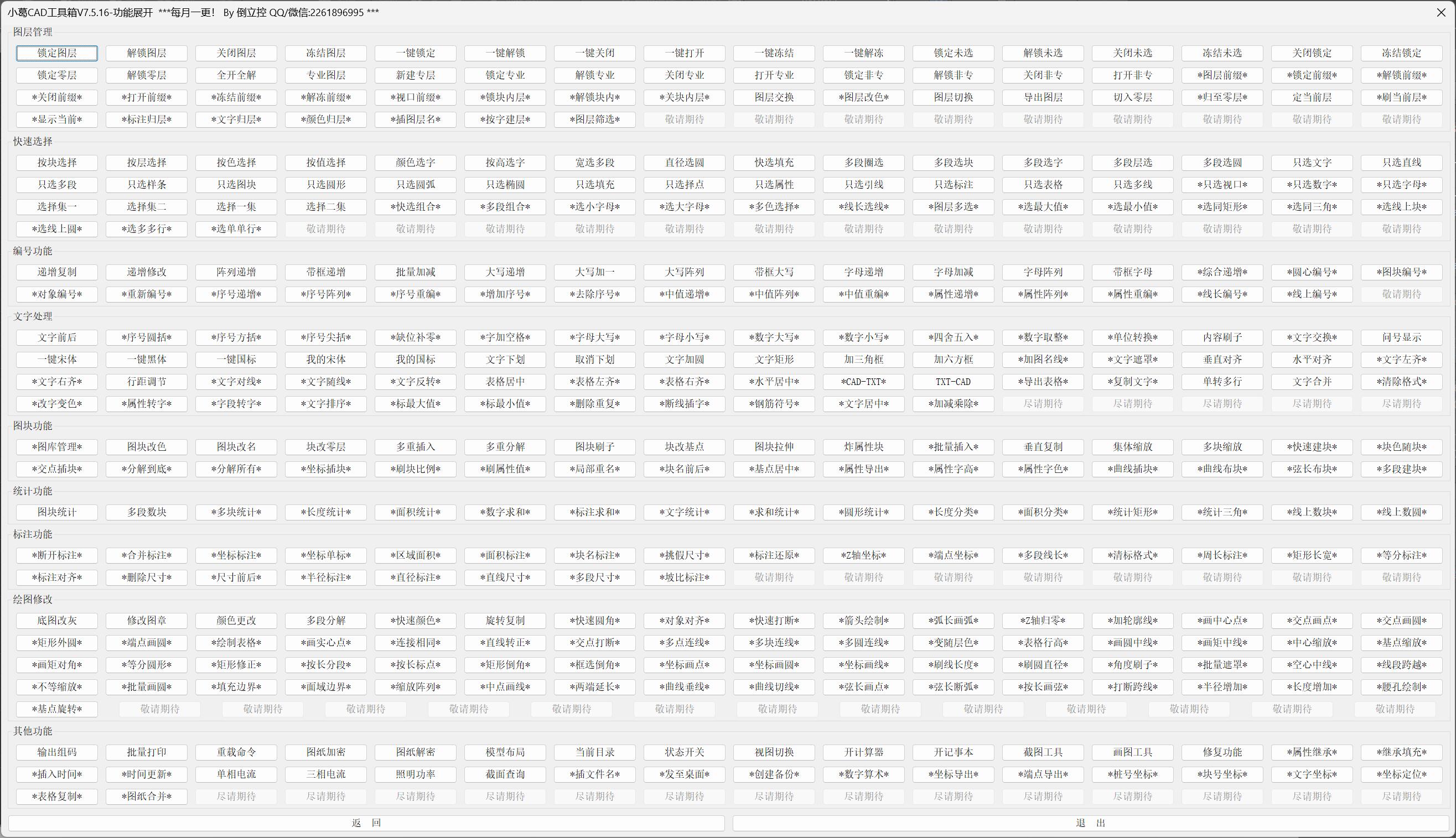Click the 锁定图层 button
Screen dimensions: 1456x838
pos(57,53)
